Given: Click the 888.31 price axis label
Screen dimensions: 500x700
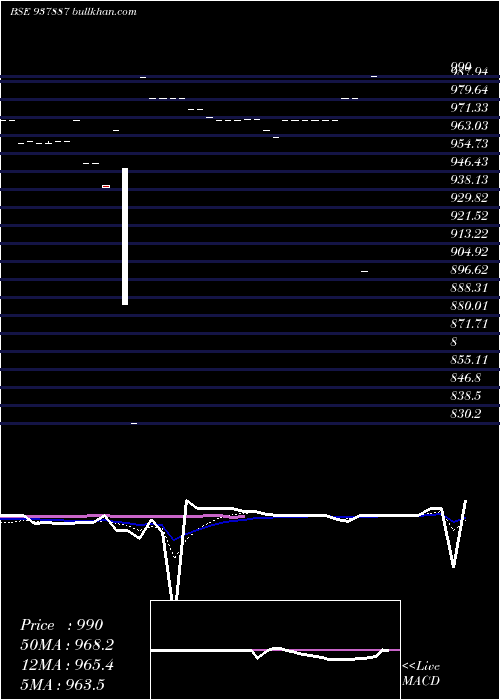Looking at the screenshot, I should [x=469, y=288].
